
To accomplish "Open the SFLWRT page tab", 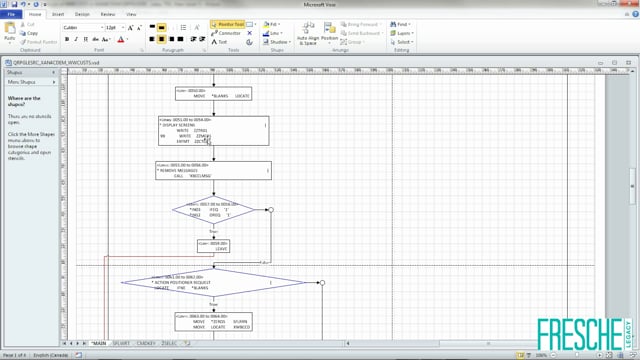I will (121, 343).
